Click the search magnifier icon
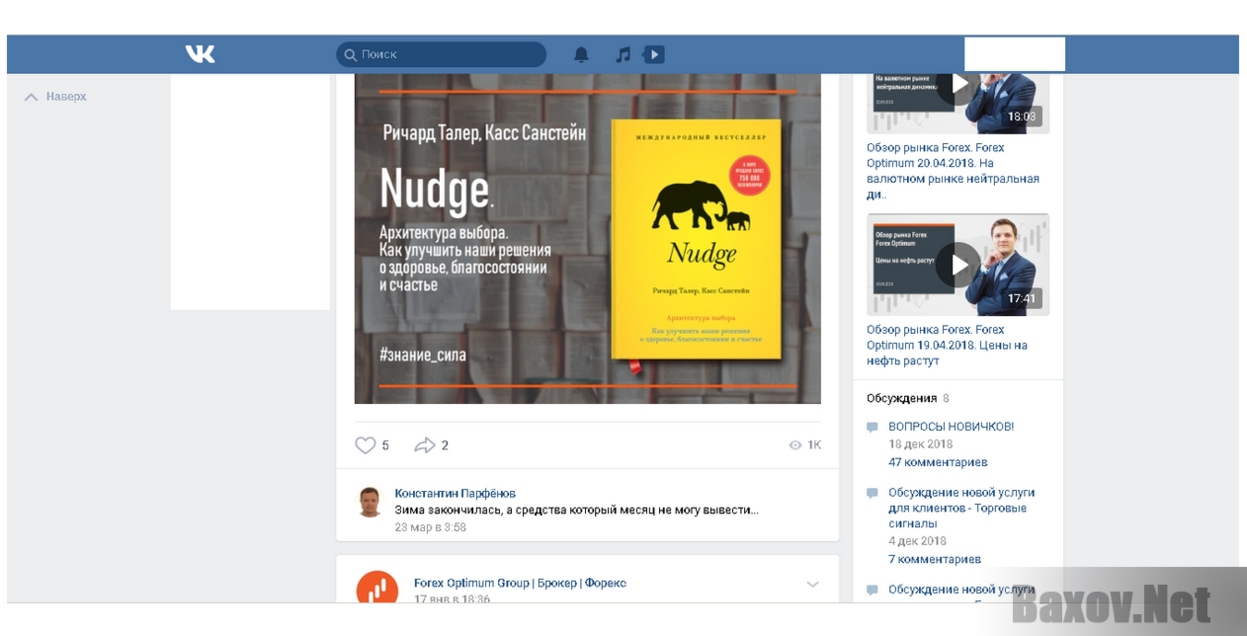 click(350, 55)
